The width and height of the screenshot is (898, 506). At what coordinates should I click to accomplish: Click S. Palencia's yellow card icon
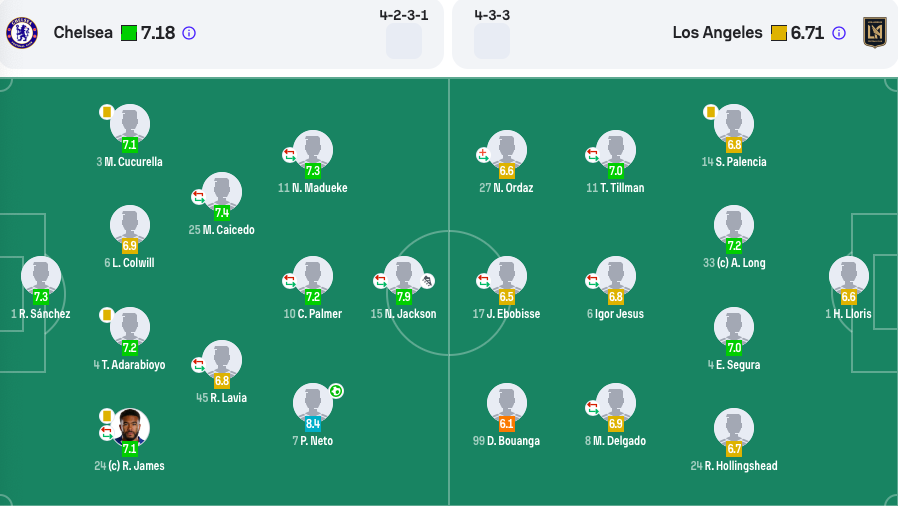[710, 112]
